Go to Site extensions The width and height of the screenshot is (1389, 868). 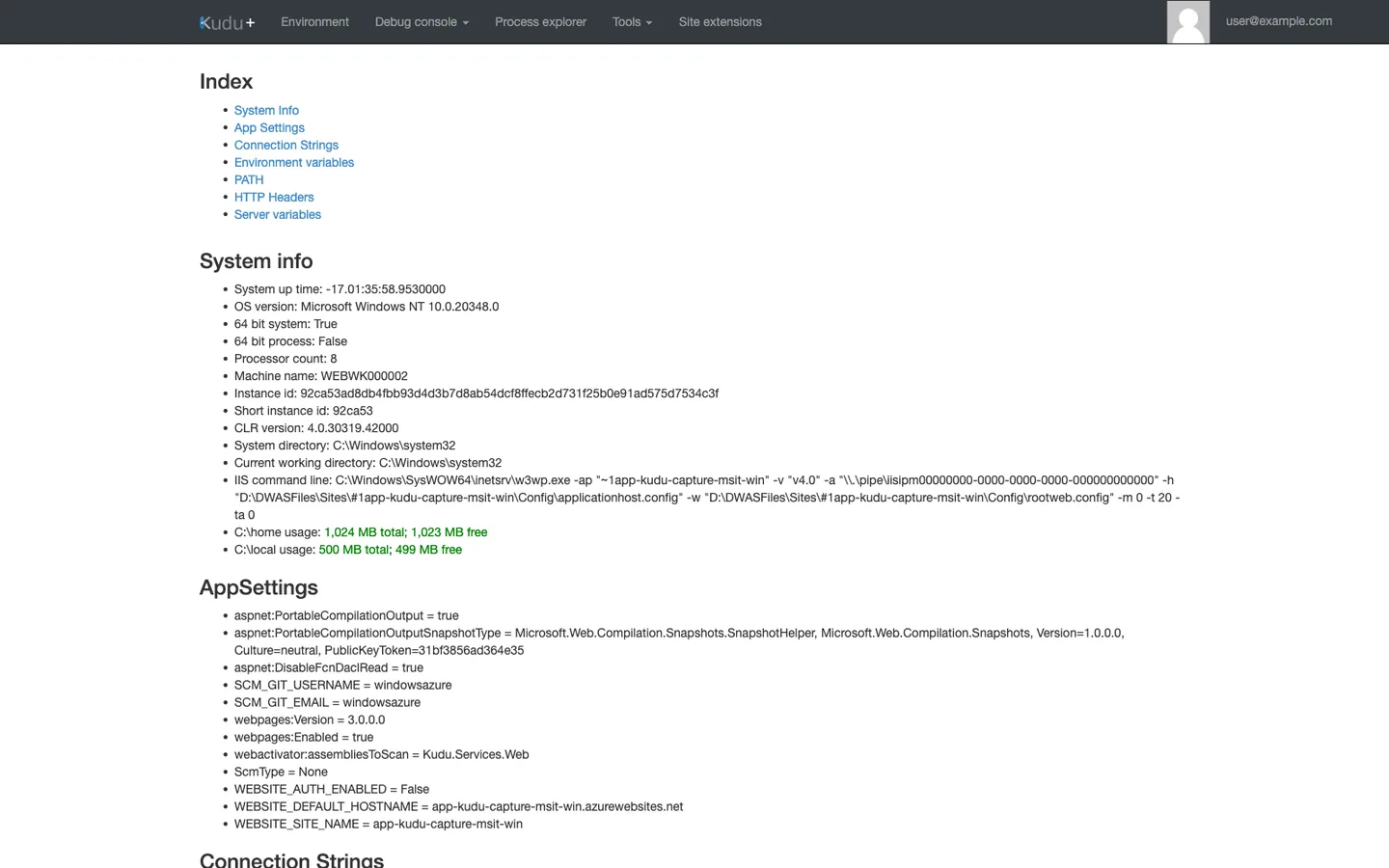pos(720,22)
